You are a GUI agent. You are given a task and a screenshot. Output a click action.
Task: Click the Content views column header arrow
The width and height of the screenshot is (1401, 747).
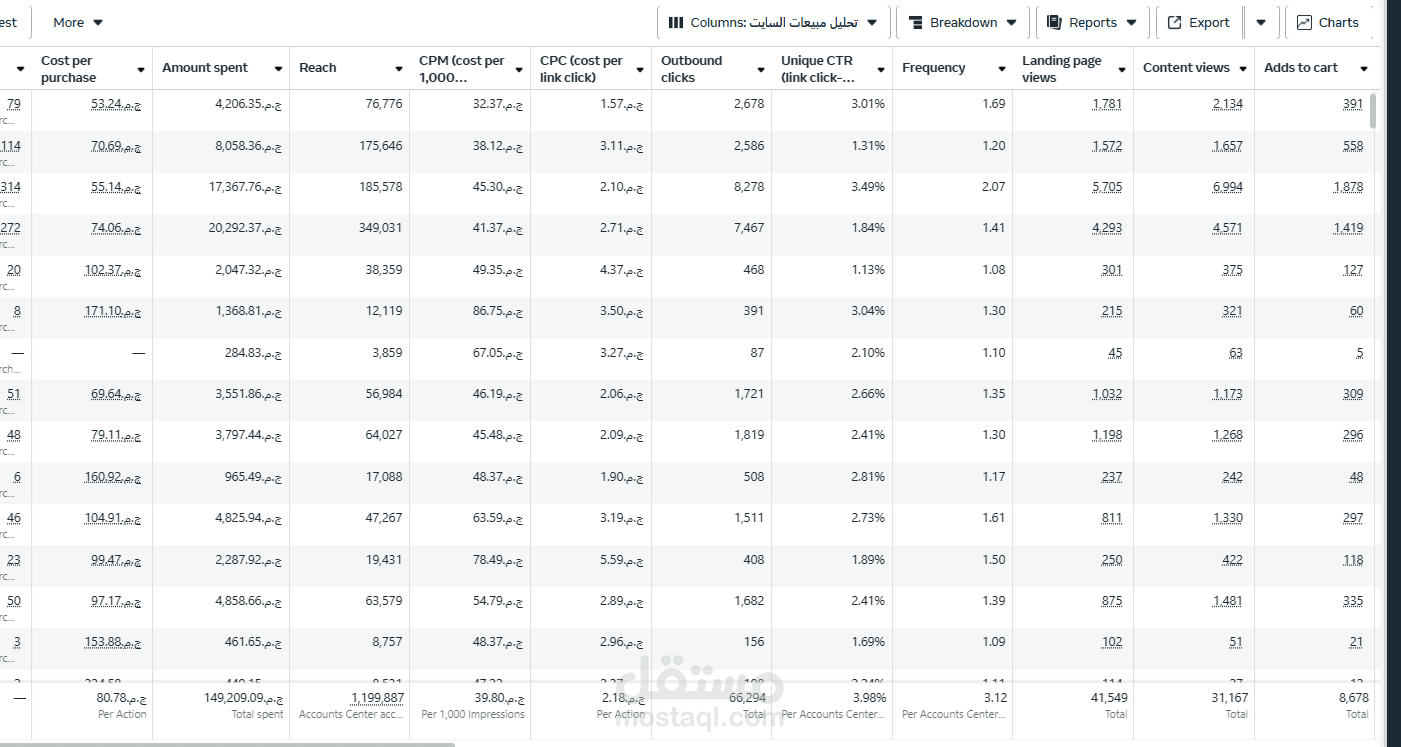click(1243, 69)
